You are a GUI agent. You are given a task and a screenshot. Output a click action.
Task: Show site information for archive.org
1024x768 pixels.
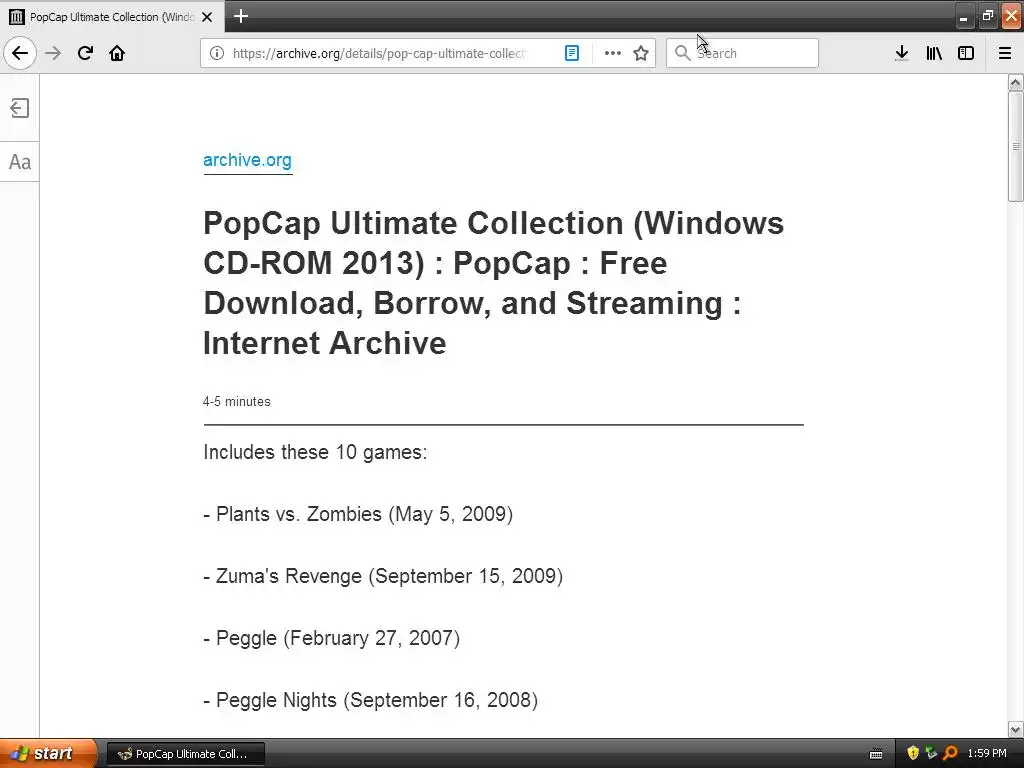point(217,53)
